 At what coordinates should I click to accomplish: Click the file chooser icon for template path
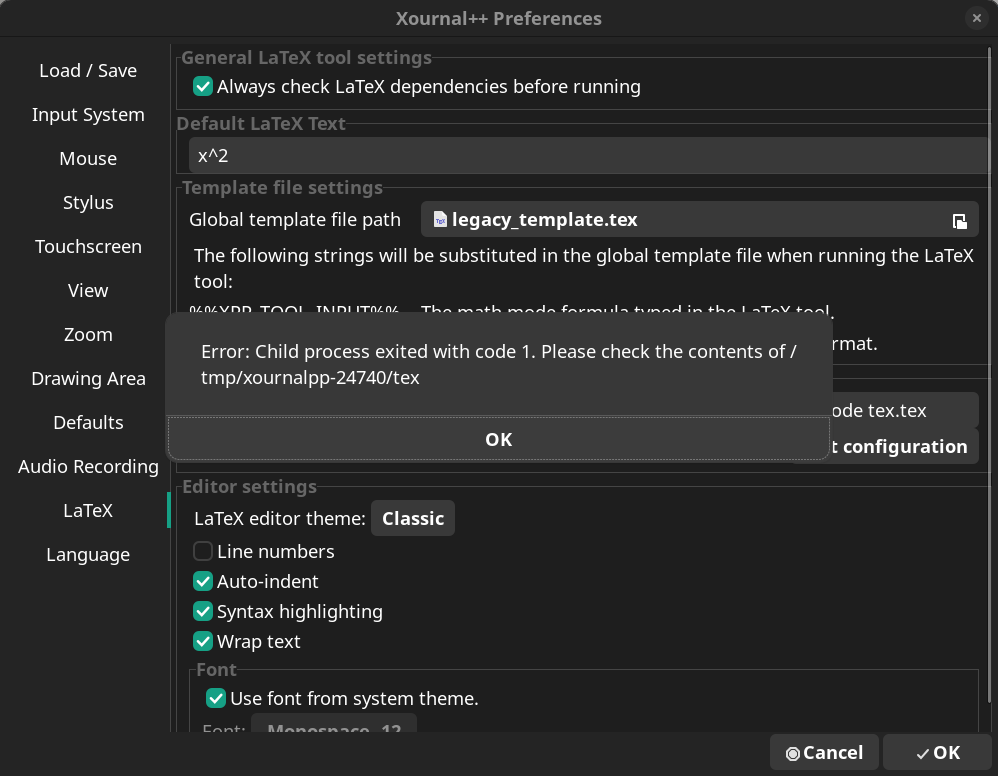[959, 221]
